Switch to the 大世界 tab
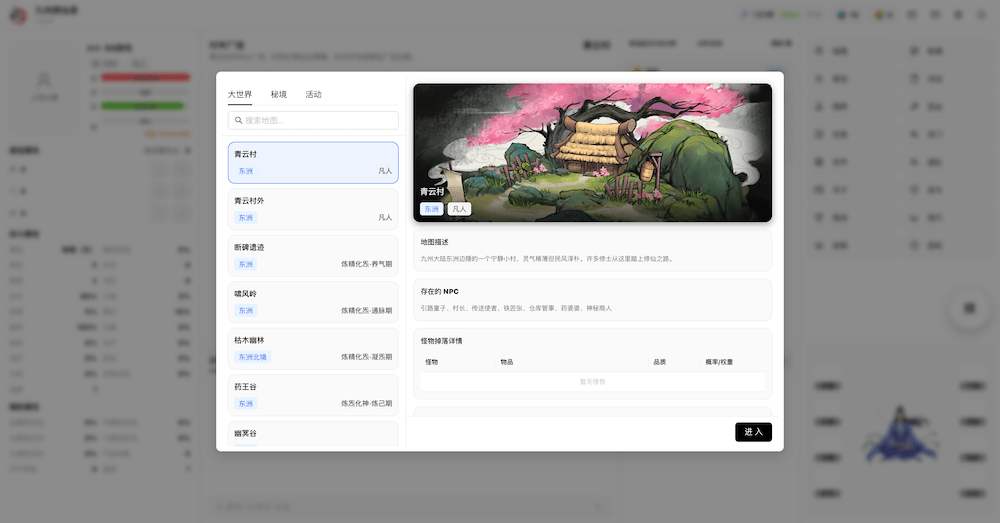 (x=240, y=95)
